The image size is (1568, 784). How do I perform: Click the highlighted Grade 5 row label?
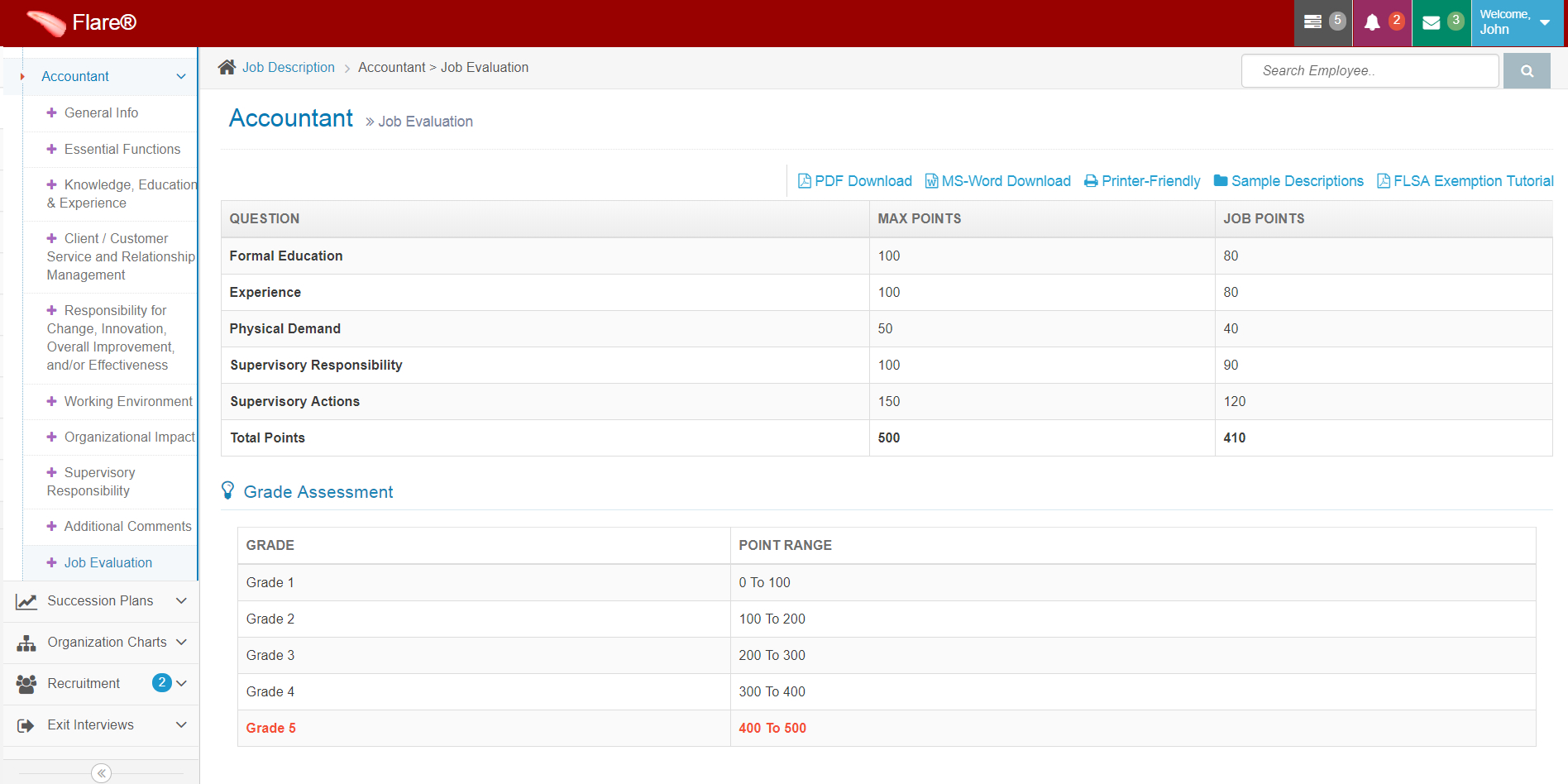tap(271, 729)
